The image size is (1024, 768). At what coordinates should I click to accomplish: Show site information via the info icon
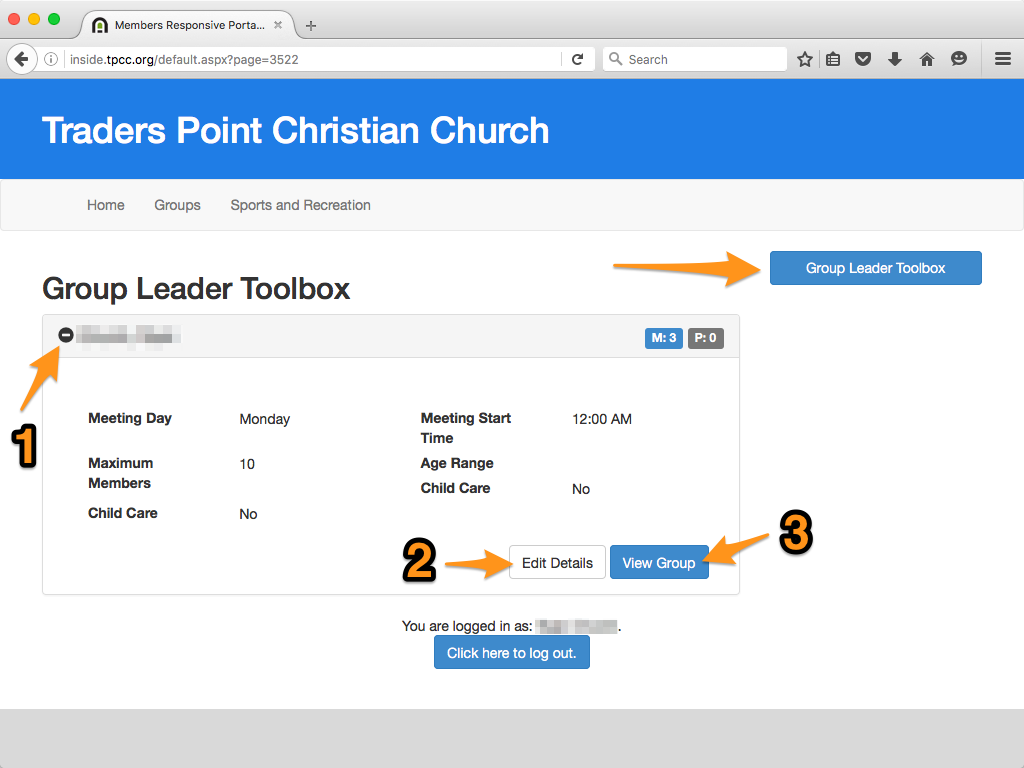51,59
